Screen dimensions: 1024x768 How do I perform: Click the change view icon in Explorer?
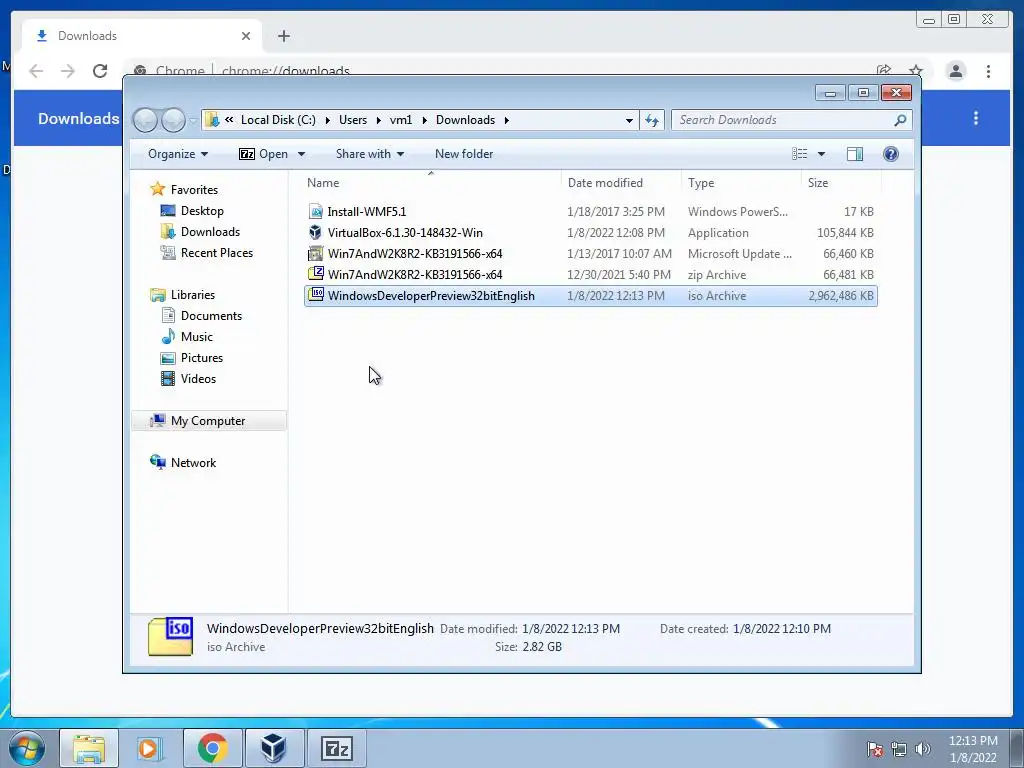799,154
